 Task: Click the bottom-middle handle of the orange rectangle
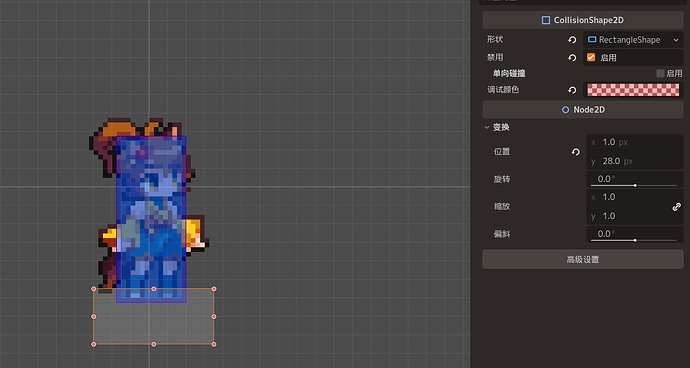[x=154, y=344]
